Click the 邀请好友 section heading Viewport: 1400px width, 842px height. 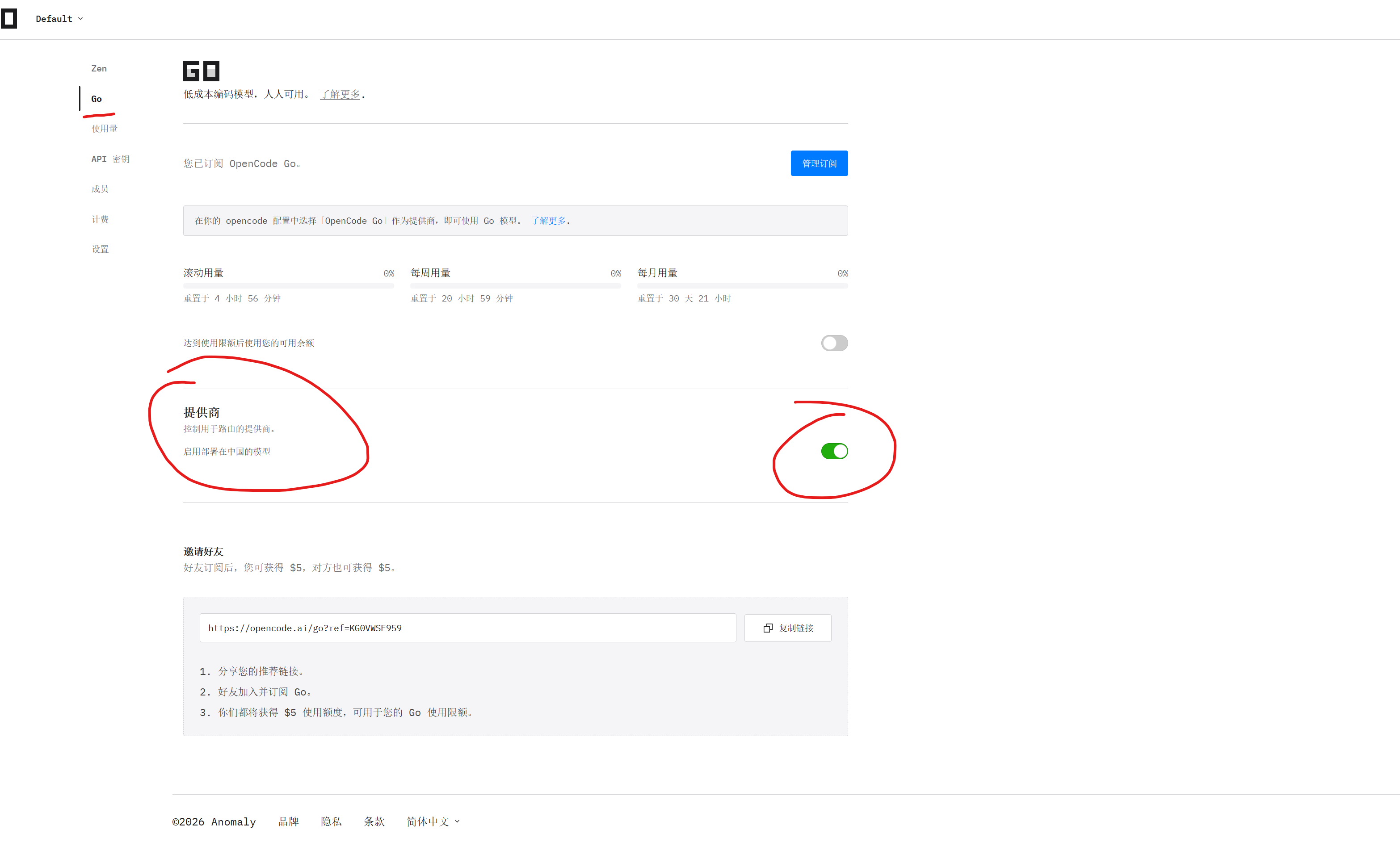point(203,552)
